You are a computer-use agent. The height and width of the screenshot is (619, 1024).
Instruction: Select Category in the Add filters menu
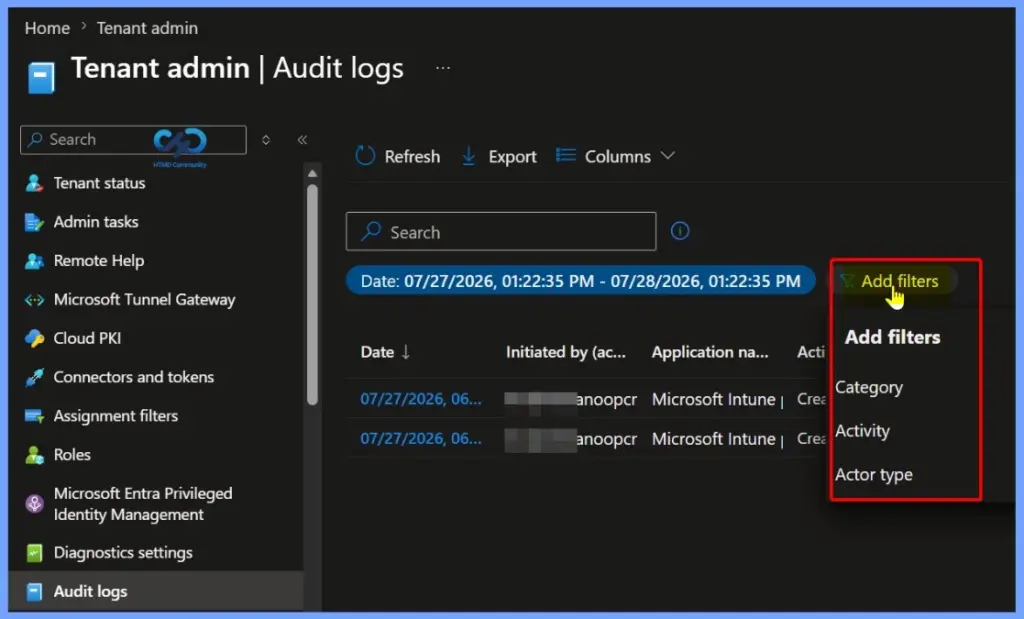[x=869, y=387]
